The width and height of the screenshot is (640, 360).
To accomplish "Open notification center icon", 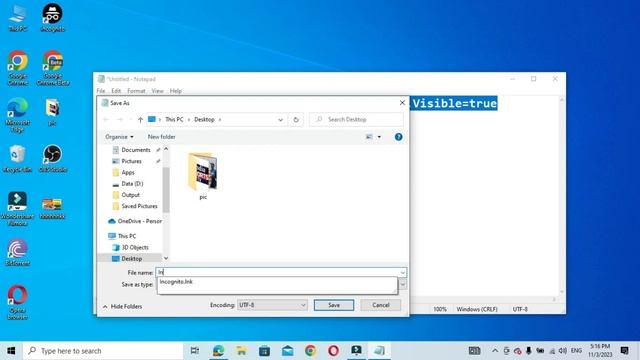I will point(624,351).
